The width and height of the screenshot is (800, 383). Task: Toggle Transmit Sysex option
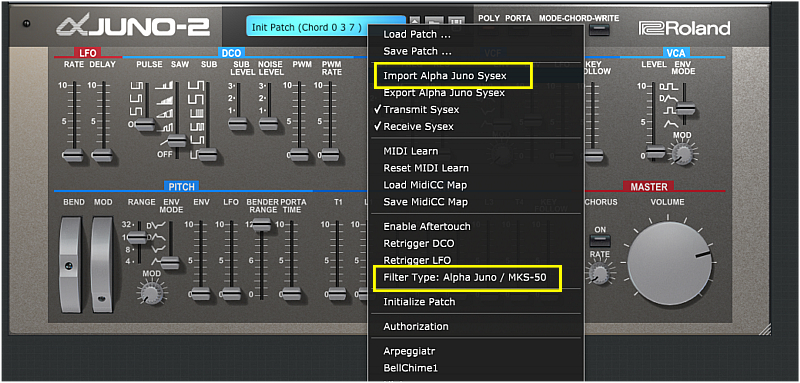[421, 110]
